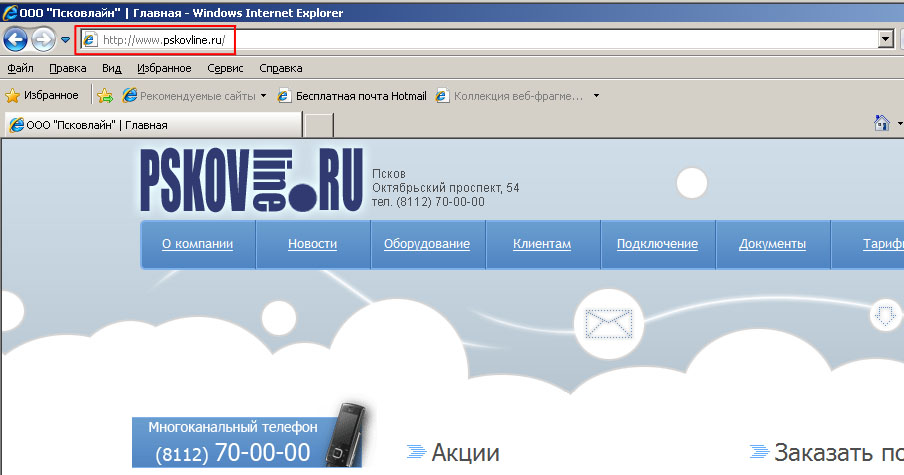Click the Internet Explorer icon before Рекомендуемые сайты

coord(130,96)
